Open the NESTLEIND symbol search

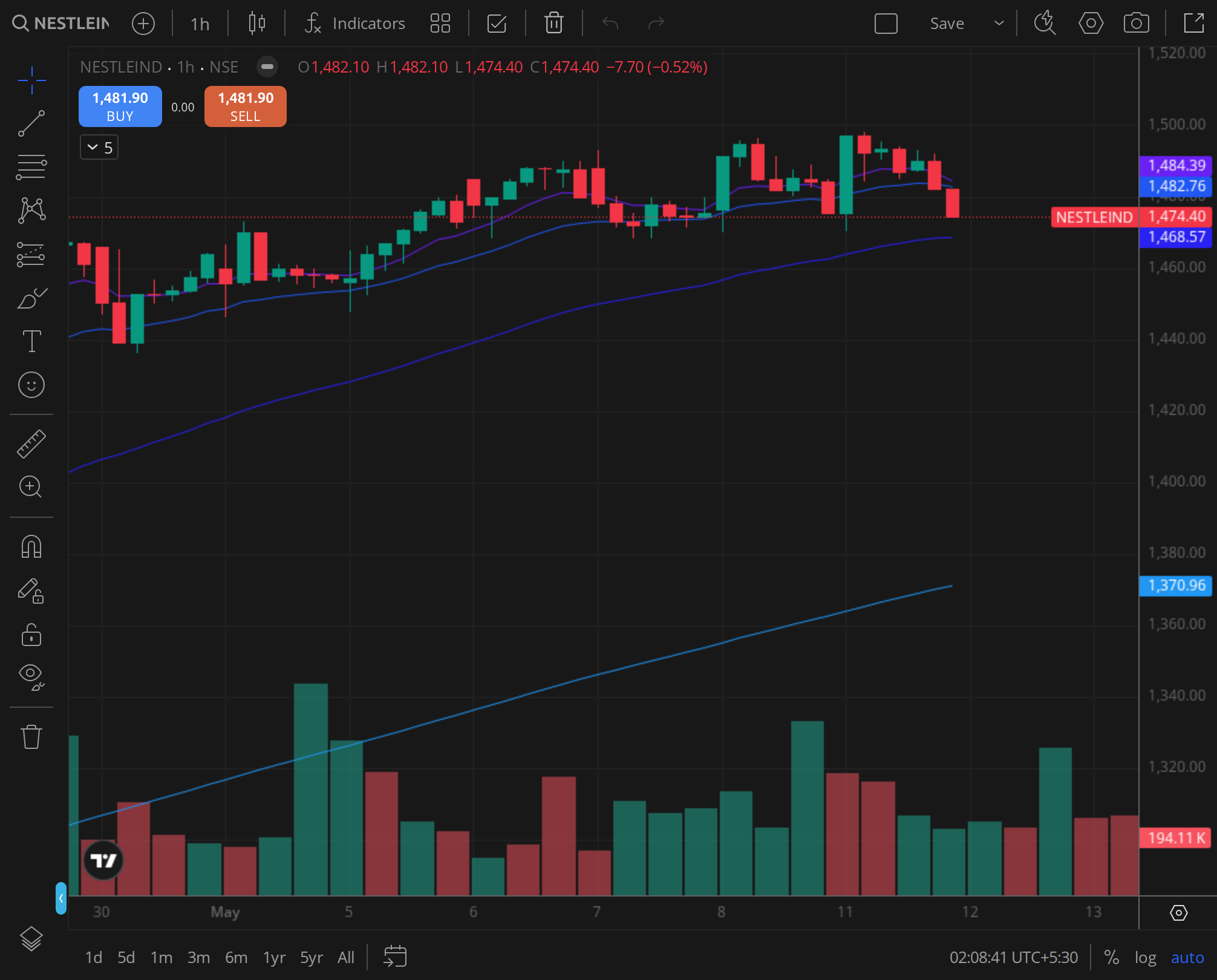pos(61,24)
